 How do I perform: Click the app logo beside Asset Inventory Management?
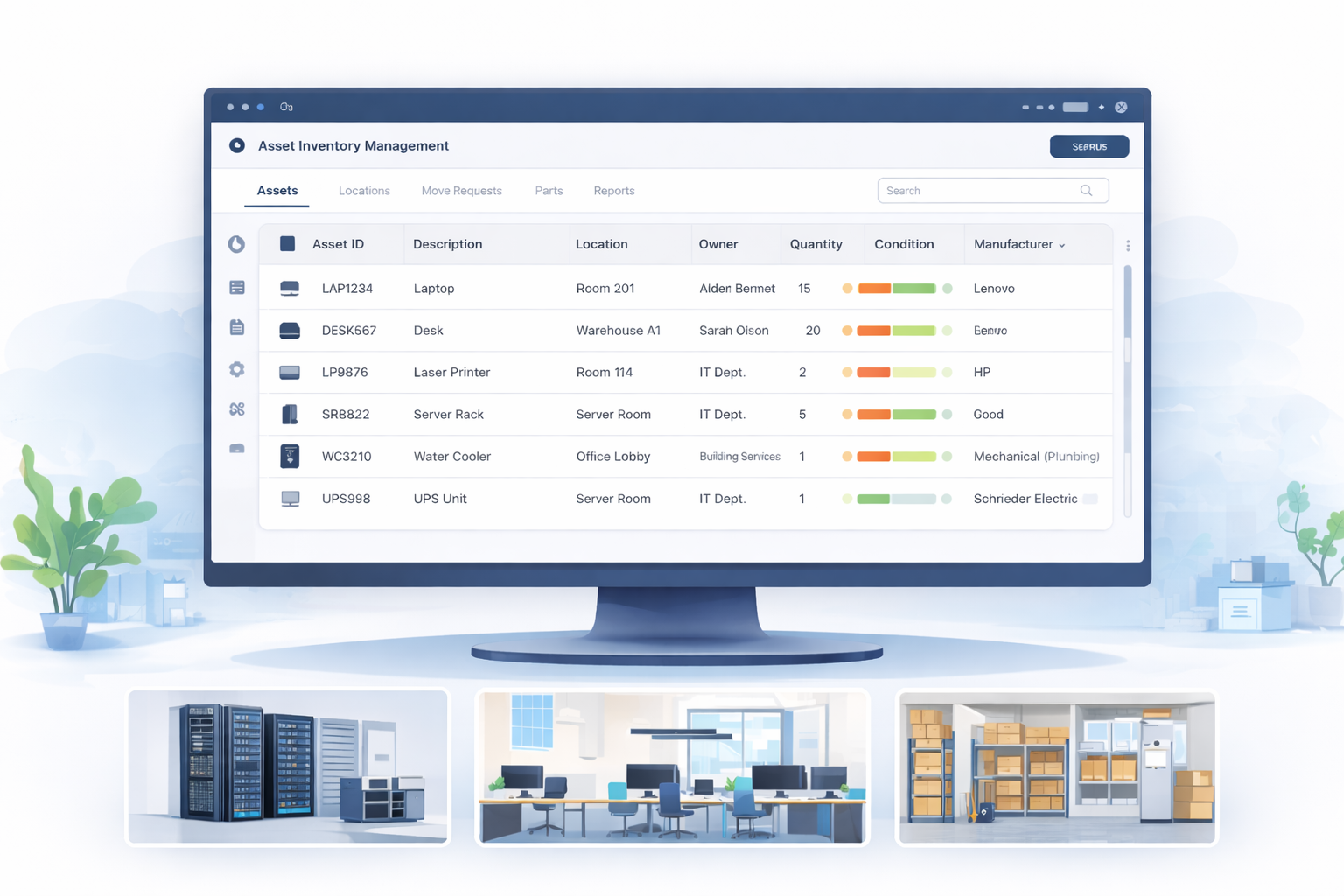(x=236, y=145)
